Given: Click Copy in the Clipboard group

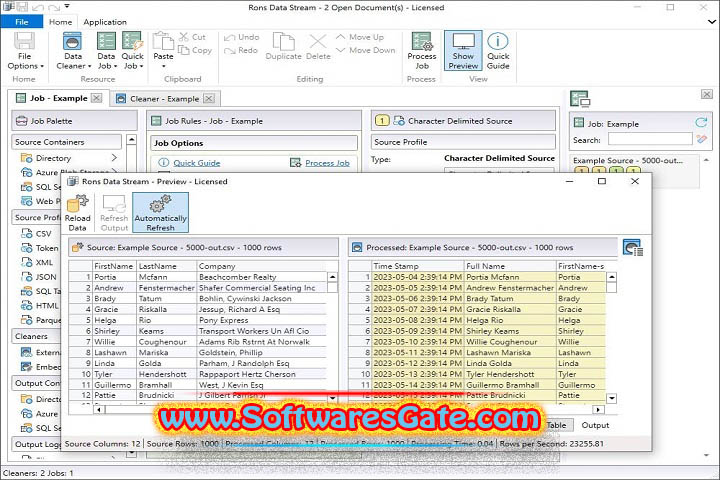Looking at the screenshot, I should tap(195, 50).
